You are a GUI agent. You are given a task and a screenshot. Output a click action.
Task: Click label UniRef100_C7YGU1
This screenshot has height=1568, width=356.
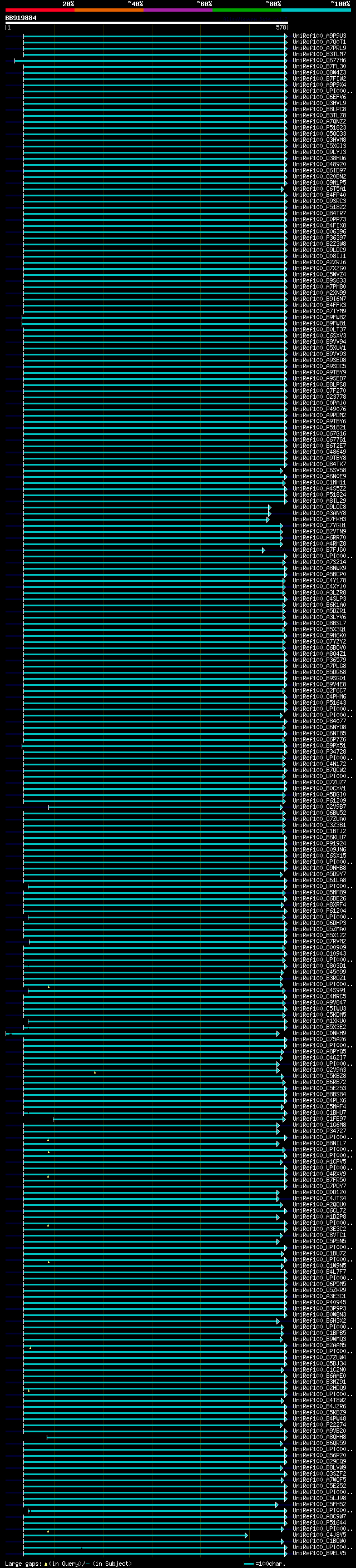point(319,525)
